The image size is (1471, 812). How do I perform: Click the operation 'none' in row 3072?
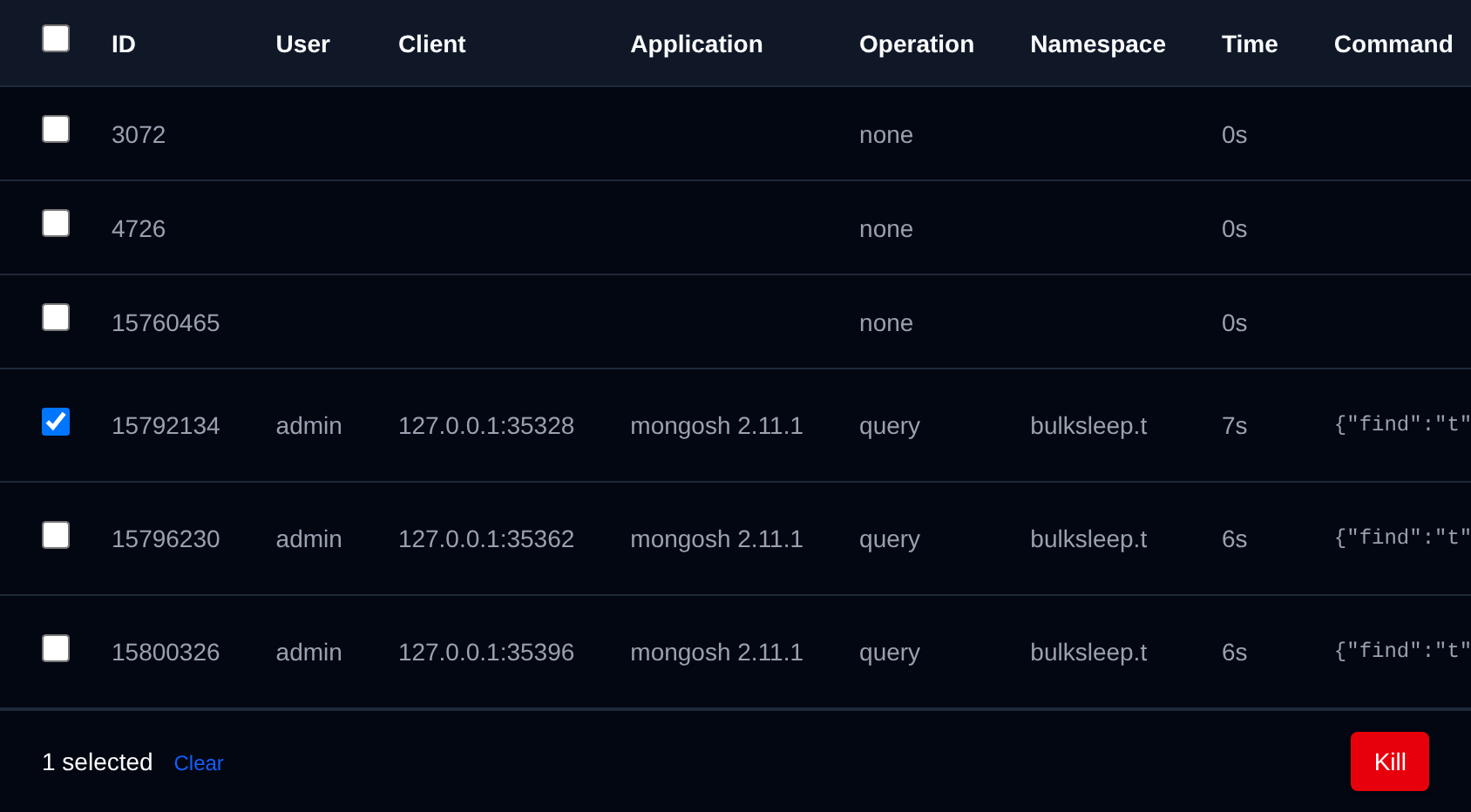point(886,135)
